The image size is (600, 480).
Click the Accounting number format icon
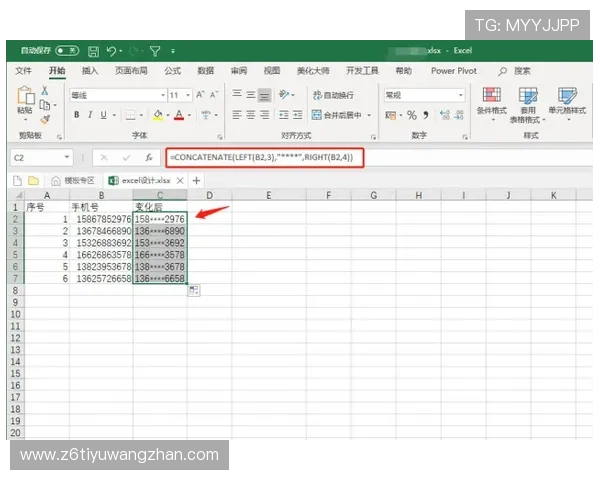pyautogui.click(x=390, y=115)
